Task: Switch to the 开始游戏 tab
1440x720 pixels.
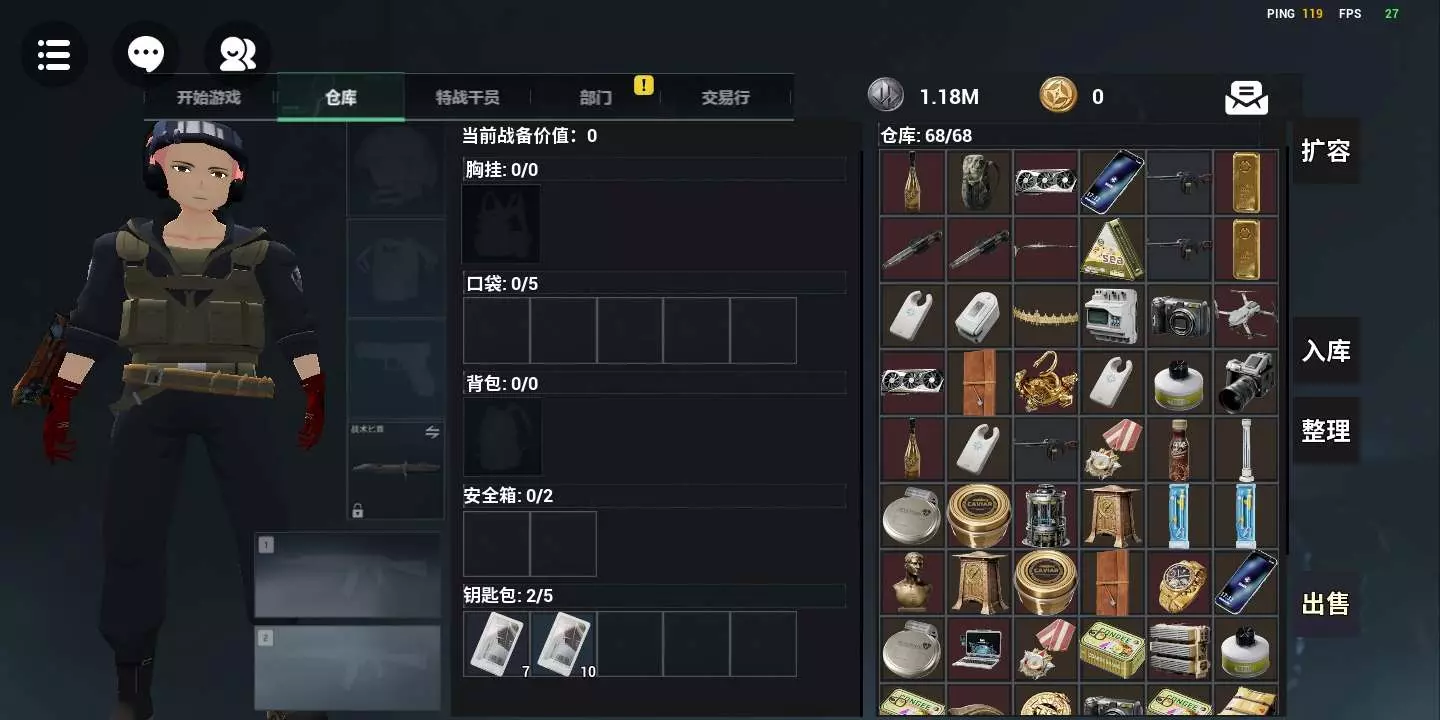Action: point(209,98)
